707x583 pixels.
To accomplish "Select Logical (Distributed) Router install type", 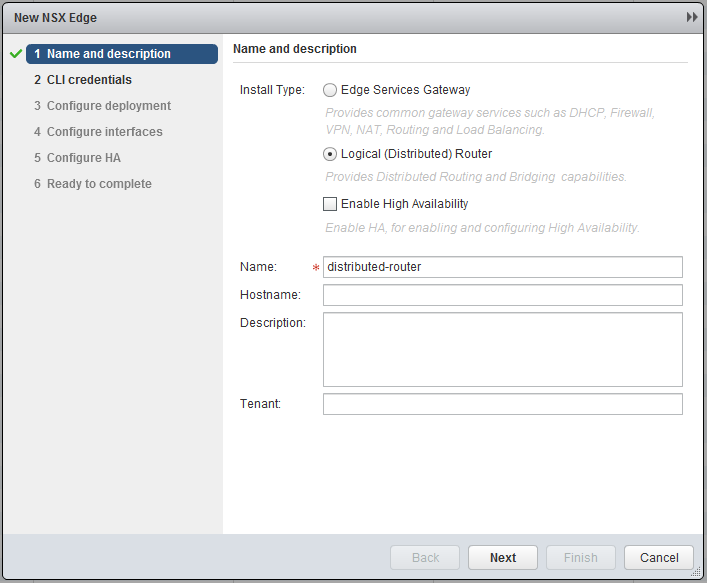I will coord(330,154).
